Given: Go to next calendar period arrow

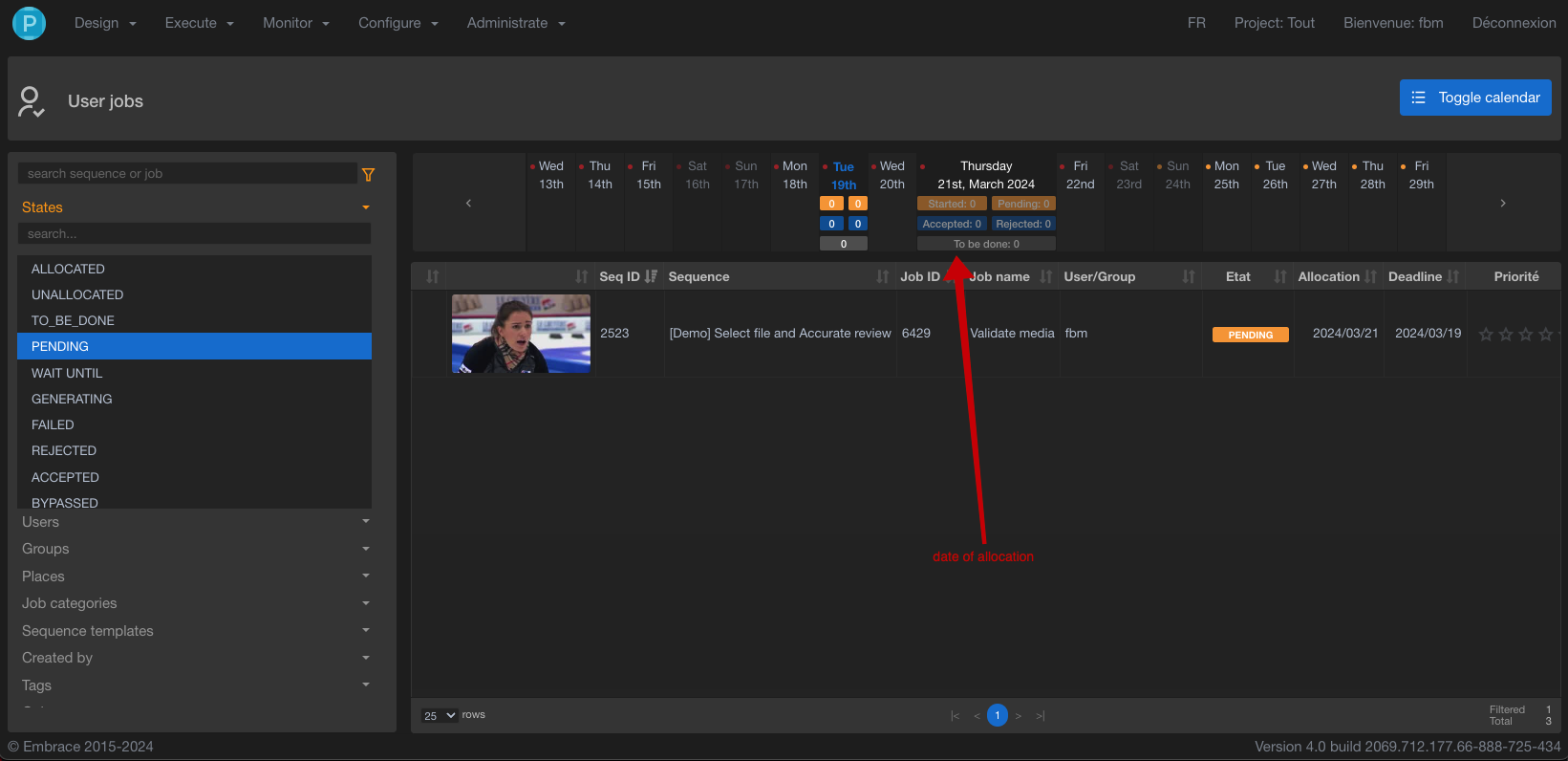Looking at the screenshot, I should (1503, 203).
